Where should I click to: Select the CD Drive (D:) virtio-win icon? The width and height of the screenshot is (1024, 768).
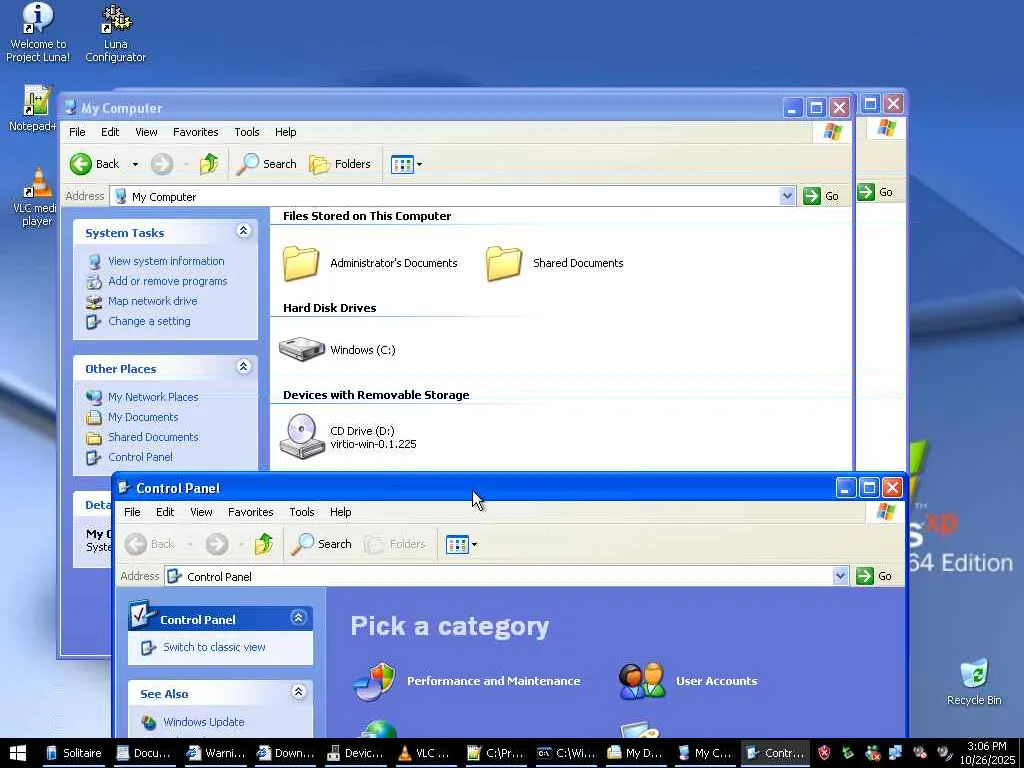(x=302, y=436)
